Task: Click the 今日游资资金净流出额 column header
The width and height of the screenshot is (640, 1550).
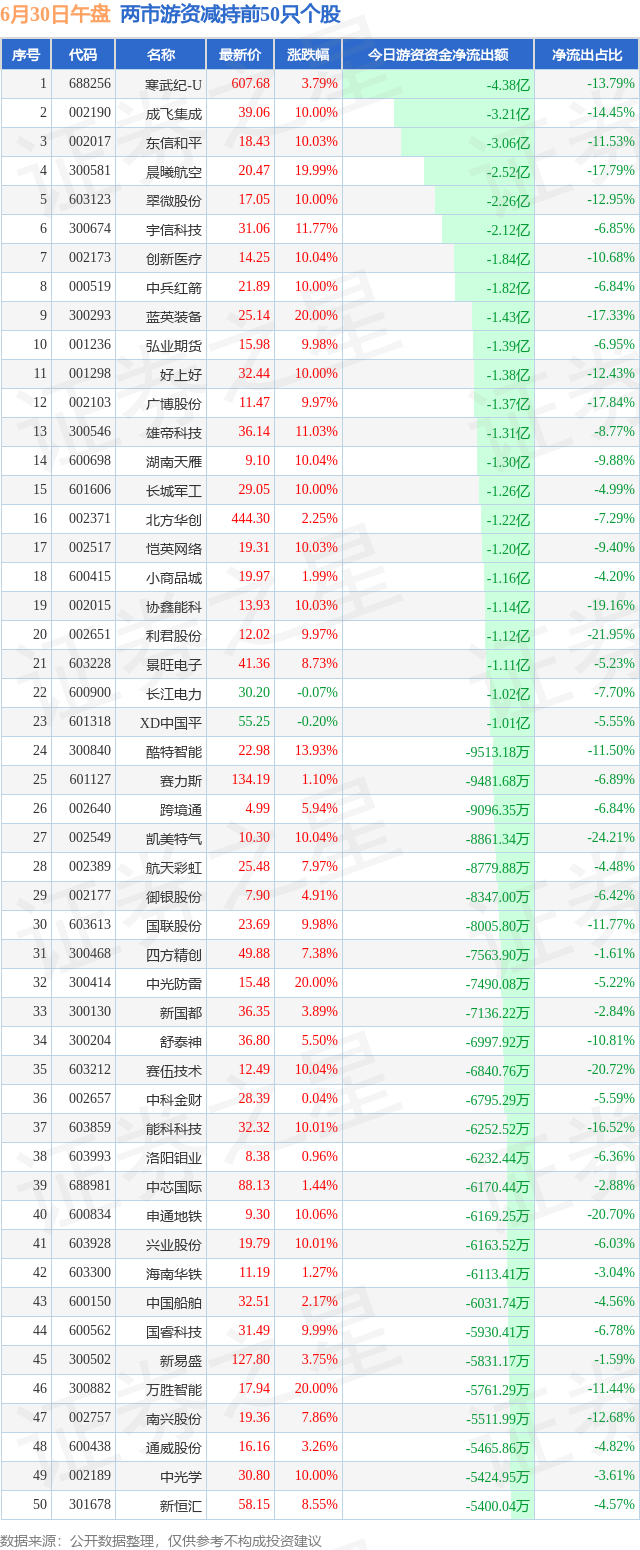Action: click(438, 55)
